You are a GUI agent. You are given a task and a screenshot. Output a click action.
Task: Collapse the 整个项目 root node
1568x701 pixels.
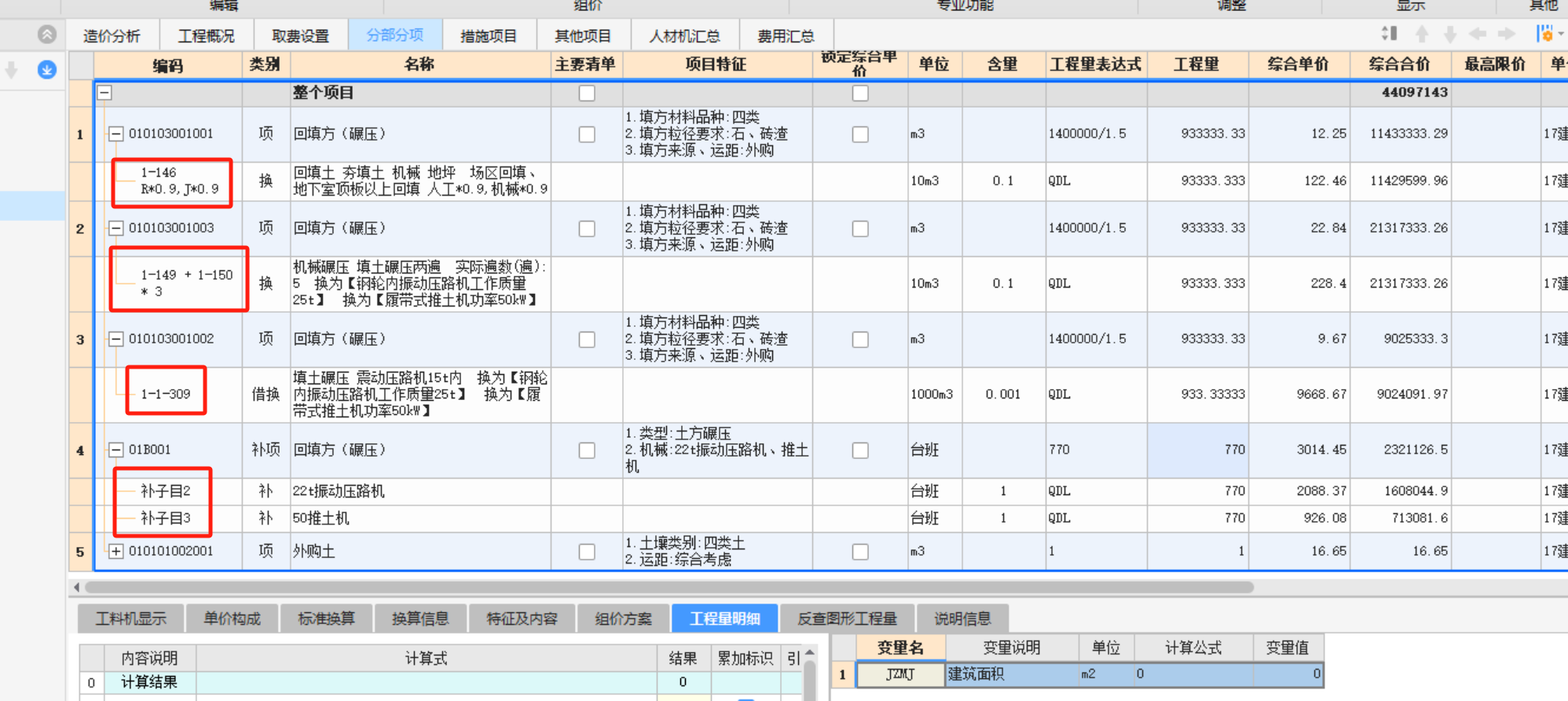pos(104,93)
